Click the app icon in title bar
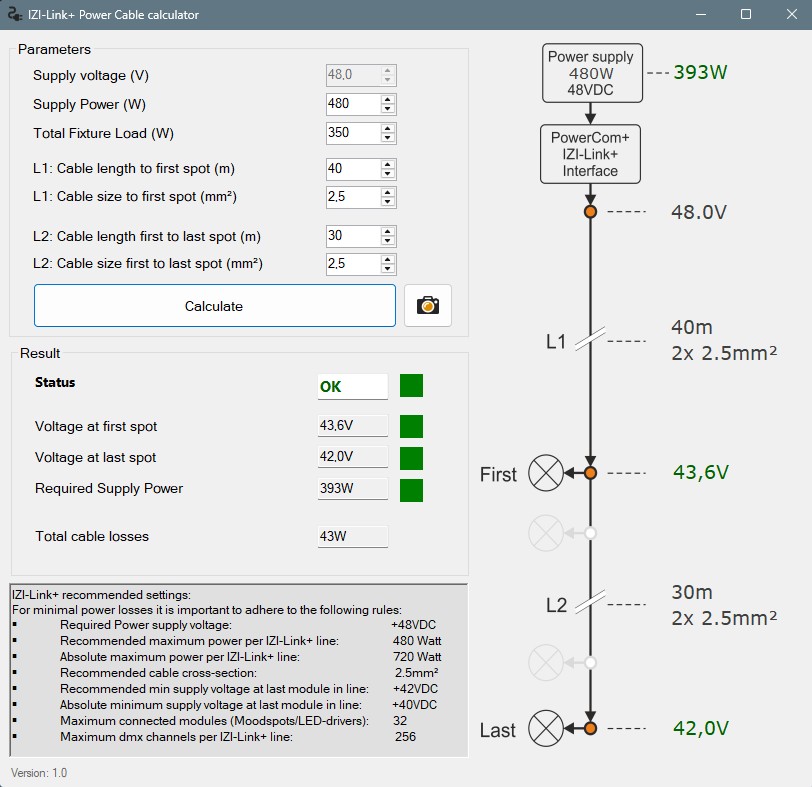 point(14,15)
